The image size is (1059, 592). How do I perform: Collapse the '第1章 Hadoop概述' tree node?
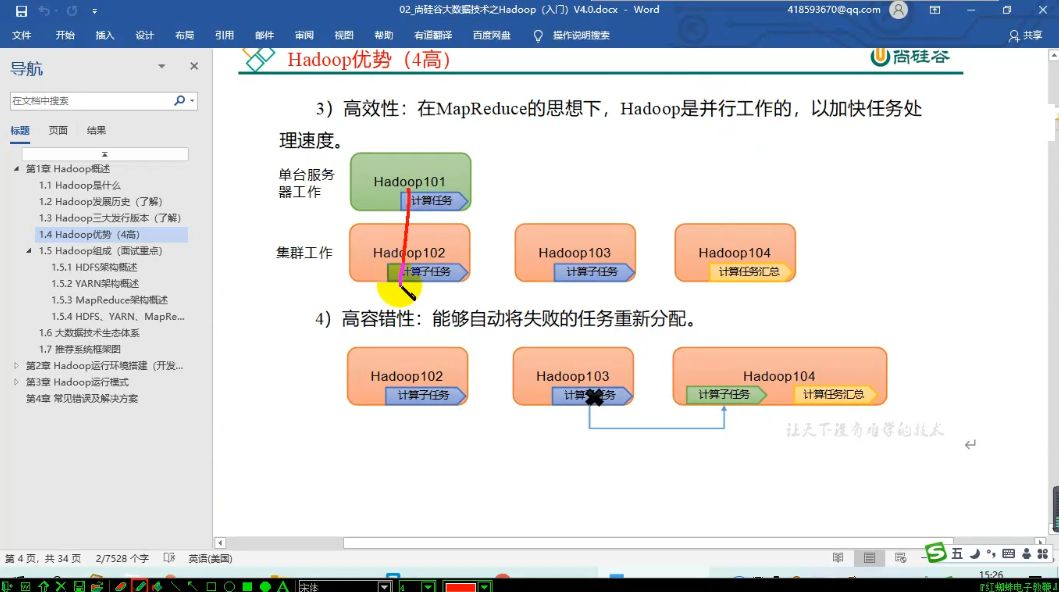point(16,169)
